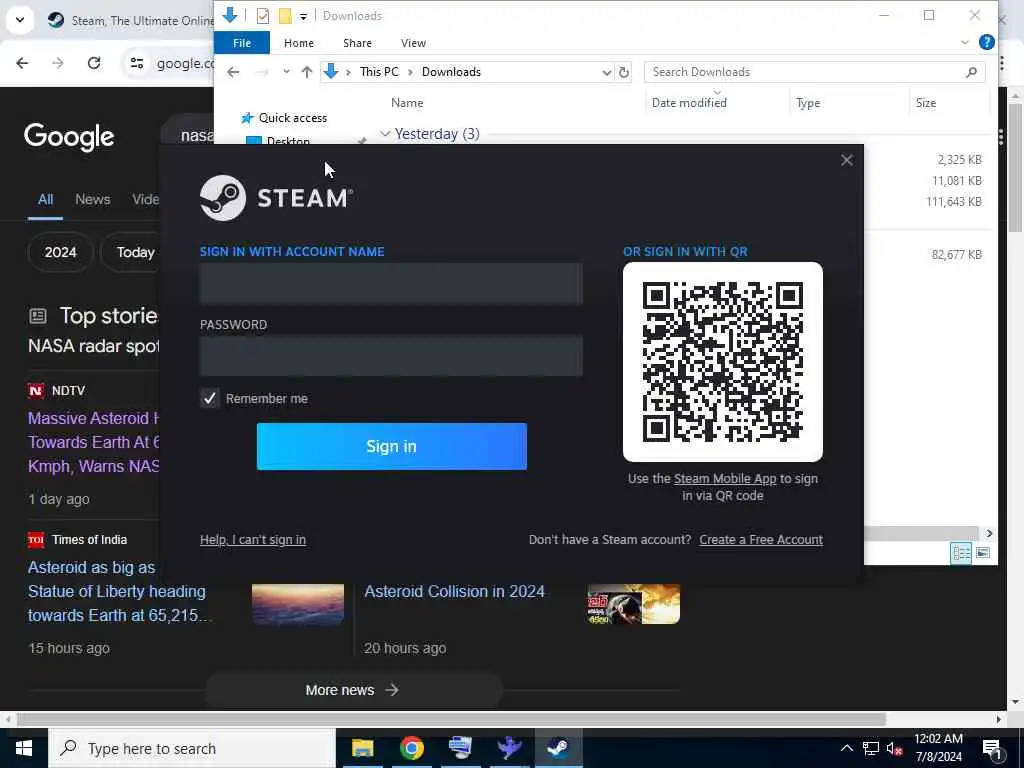
Task: Click the New folder icon in Explorer title bar
Action: [x=285, y=16]
